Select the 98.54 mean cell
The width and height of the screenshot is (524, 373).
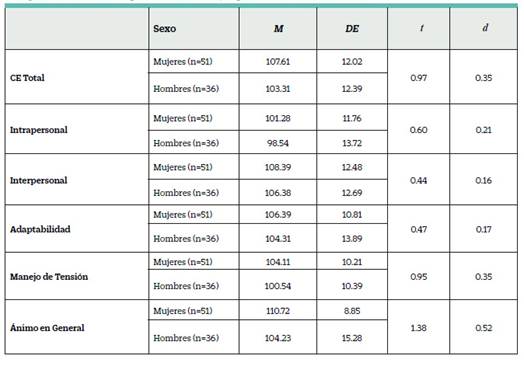(278, 143)
